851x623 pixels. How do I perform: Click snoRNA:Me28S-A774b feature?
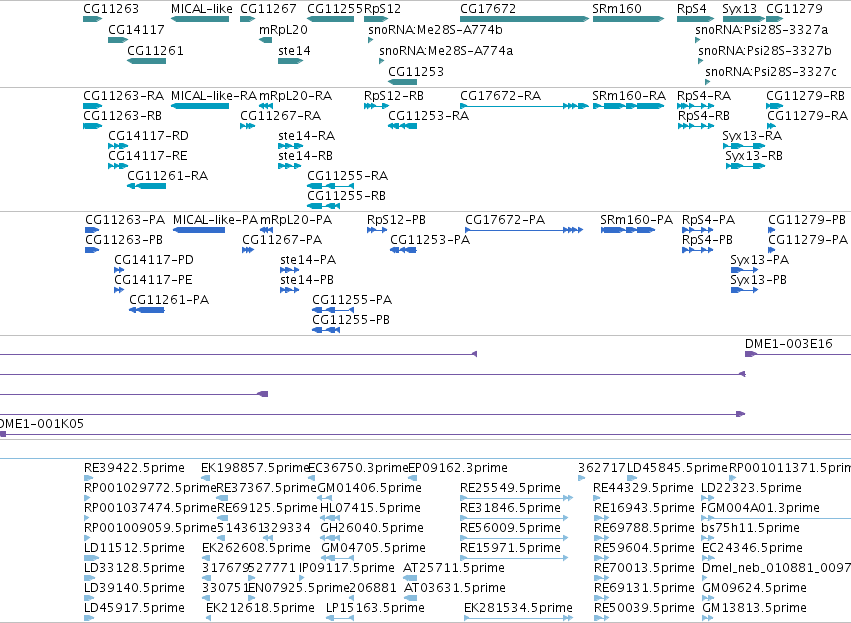click(371, 40)
